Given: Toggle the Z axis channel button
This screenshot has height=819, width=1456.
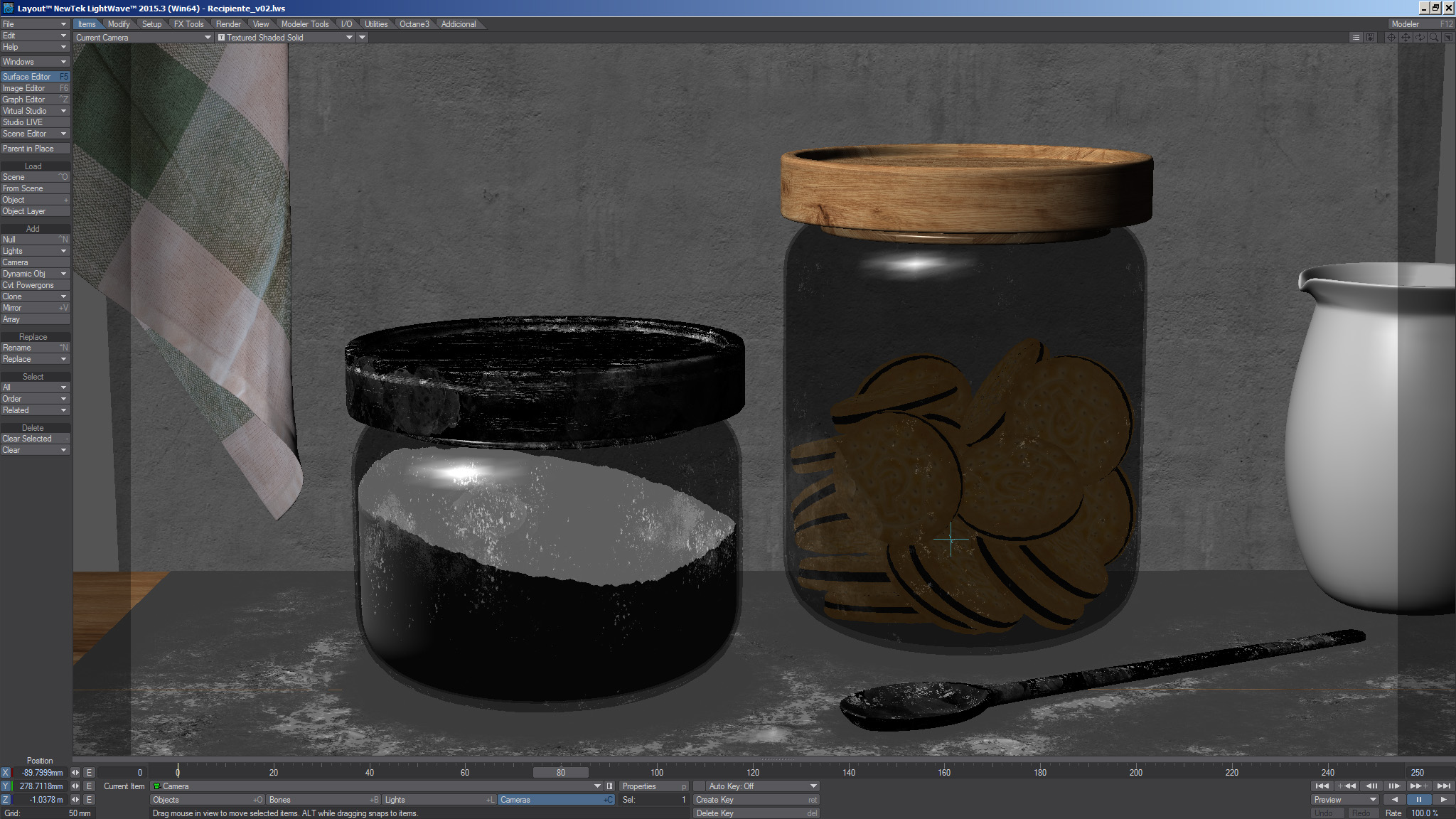Looking at the screenshot, I should [x=6, y=799].
